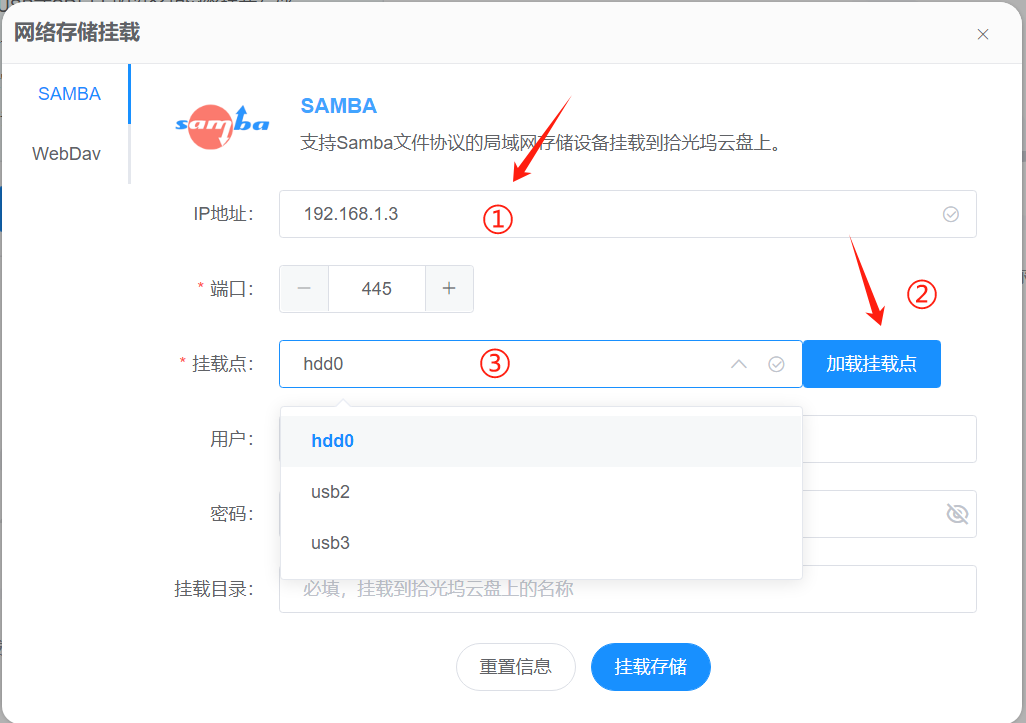Click the mount point validation check icon
Screen dimensions: 1026x723
click(776, 364)
